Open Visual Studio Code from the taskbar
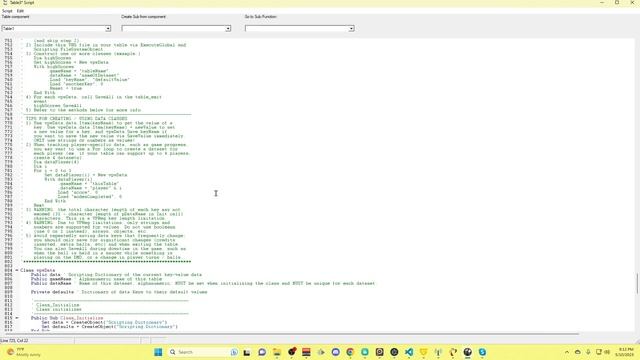 (x=409, y=352)
